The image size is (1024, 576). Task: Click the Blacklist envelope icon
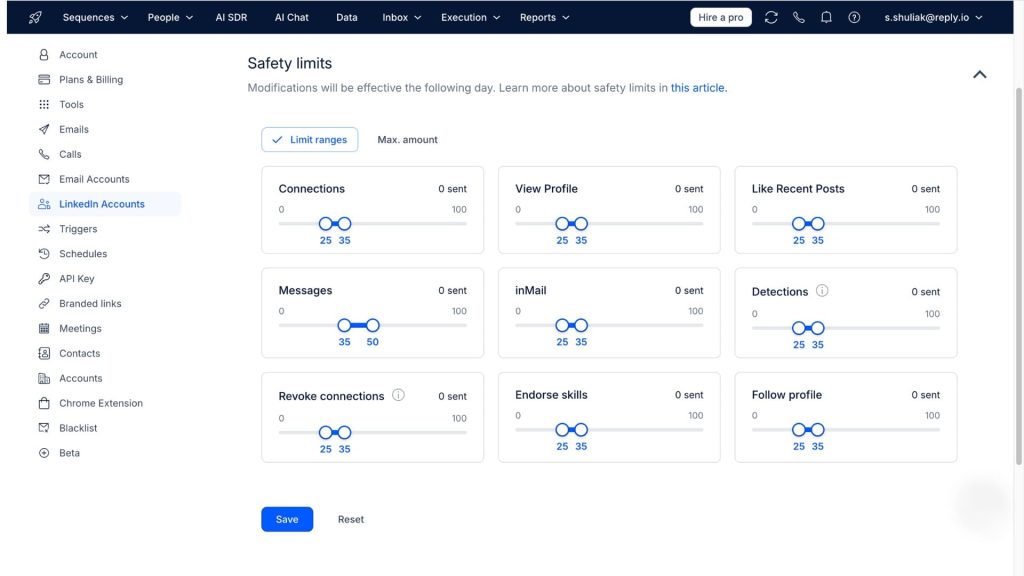click(x=44, y=428)
